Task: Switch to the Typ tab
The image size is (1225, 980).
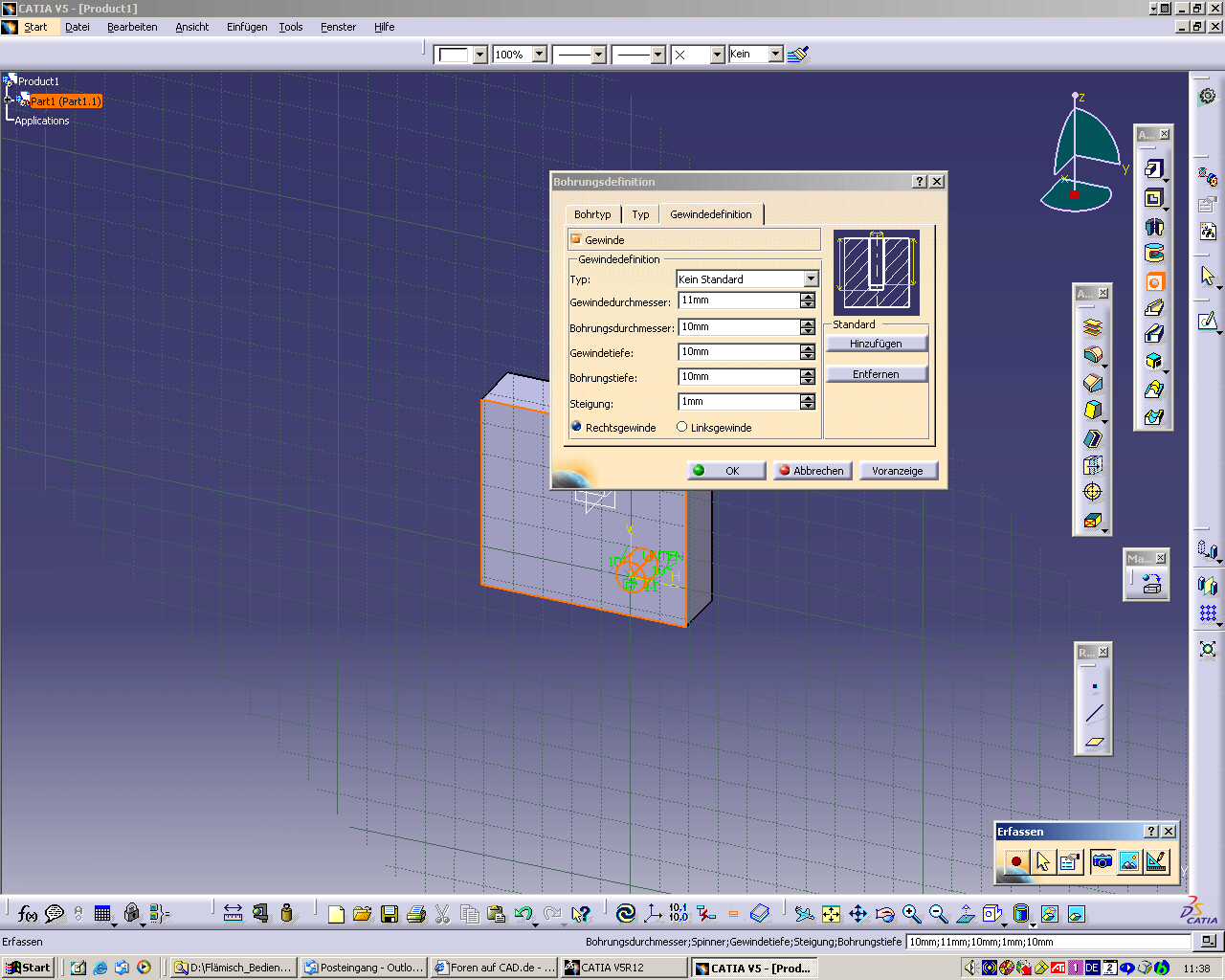Action: click(640, 214)
